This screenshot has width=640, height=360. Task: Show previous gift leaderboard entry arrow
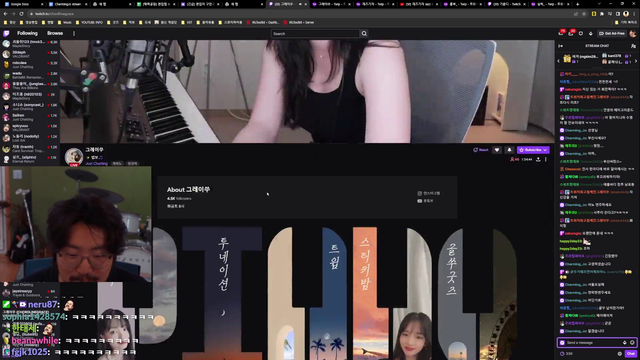(559, 61)
